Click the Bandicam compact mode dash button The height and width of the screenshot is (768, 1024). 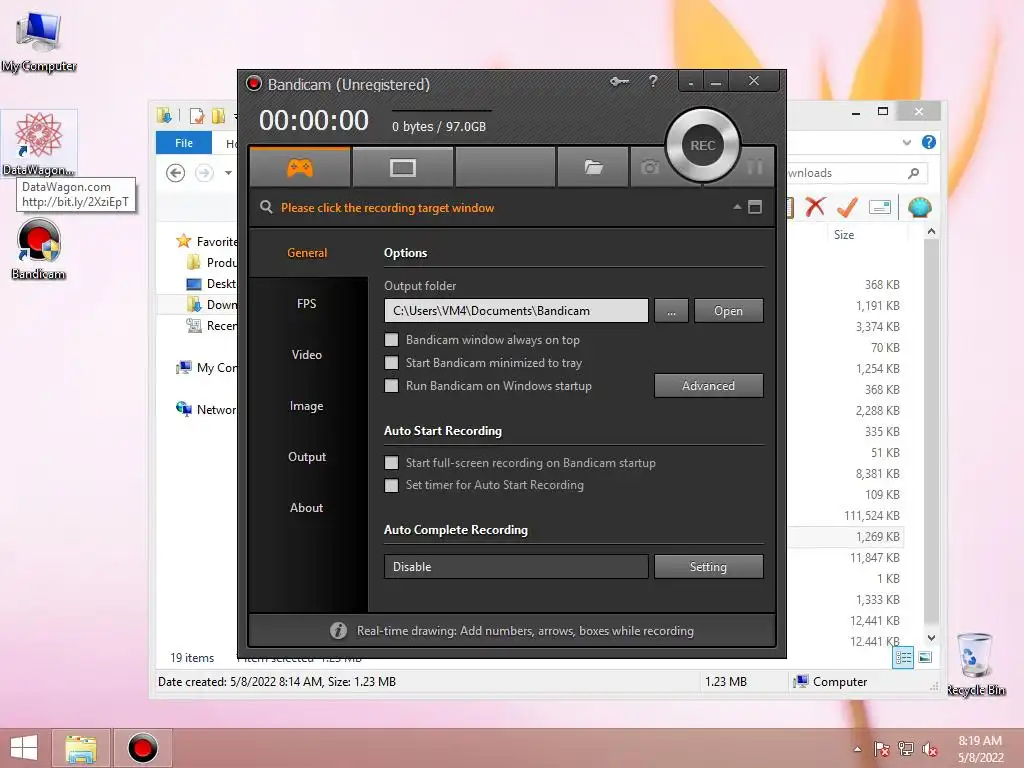691,82
